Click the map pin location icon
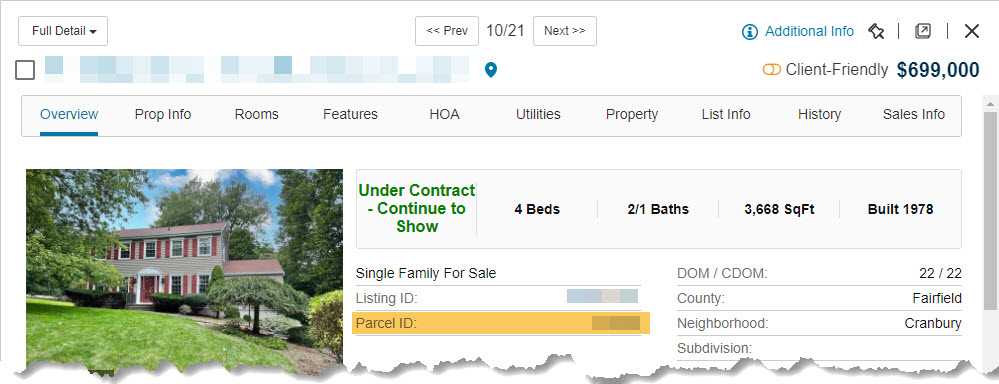This screenshot has height=384, width=999. coord(490,70)
